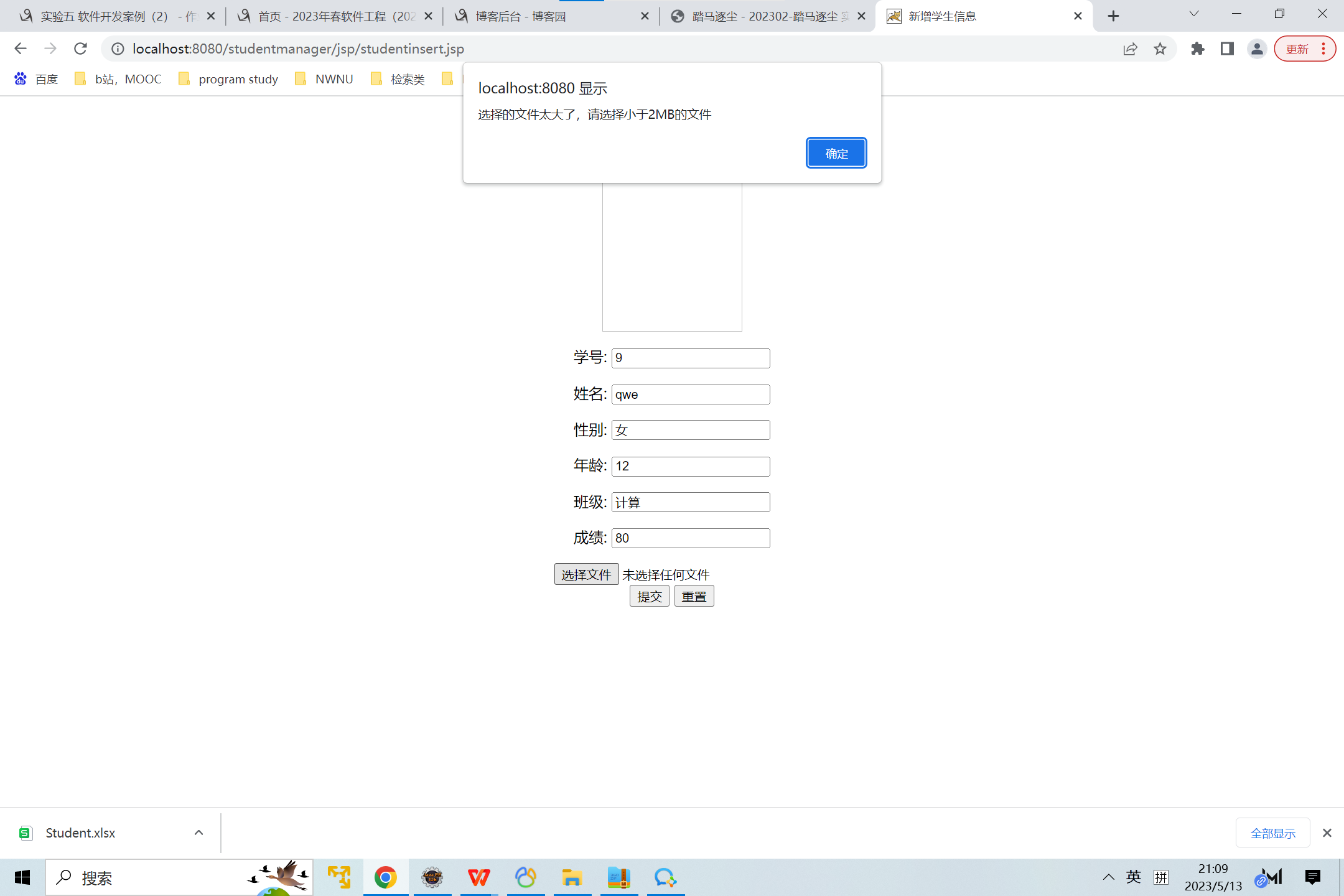The height and width of the screenshot is (896, 1344).
Task: Open the tab search dropdown arrow
Action: tap(1193, 15)
